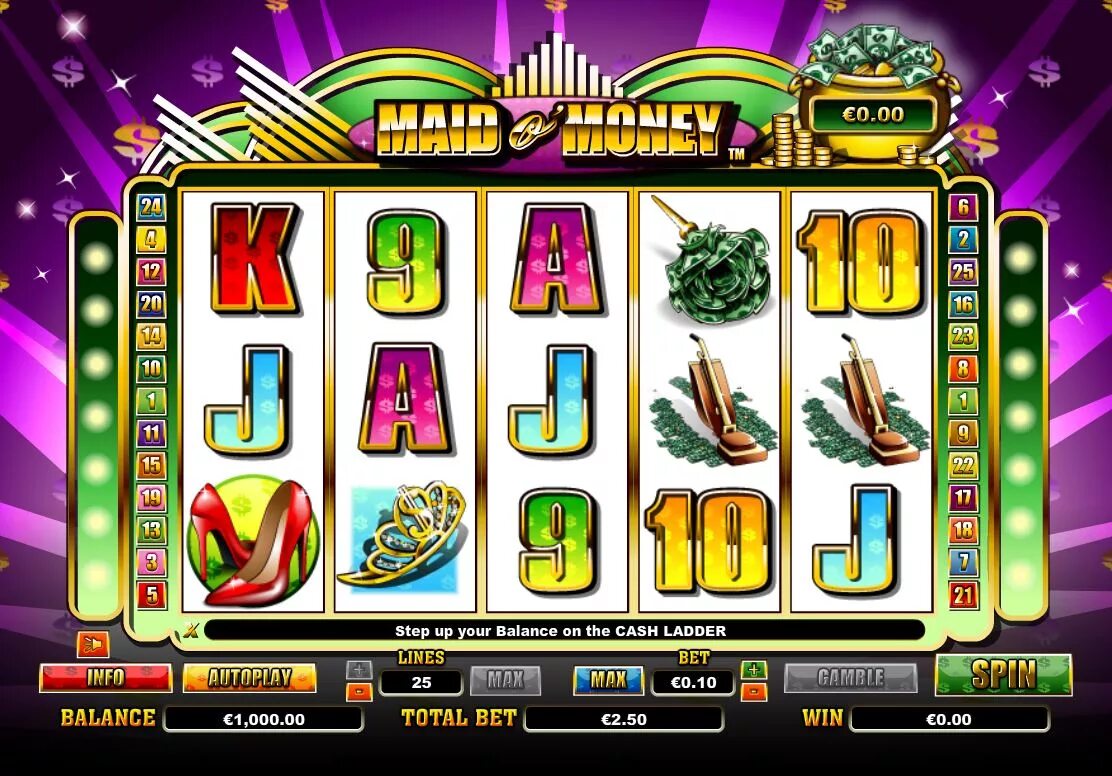
Task: Click the diamond tiara symbol
Action: (404, 537)
